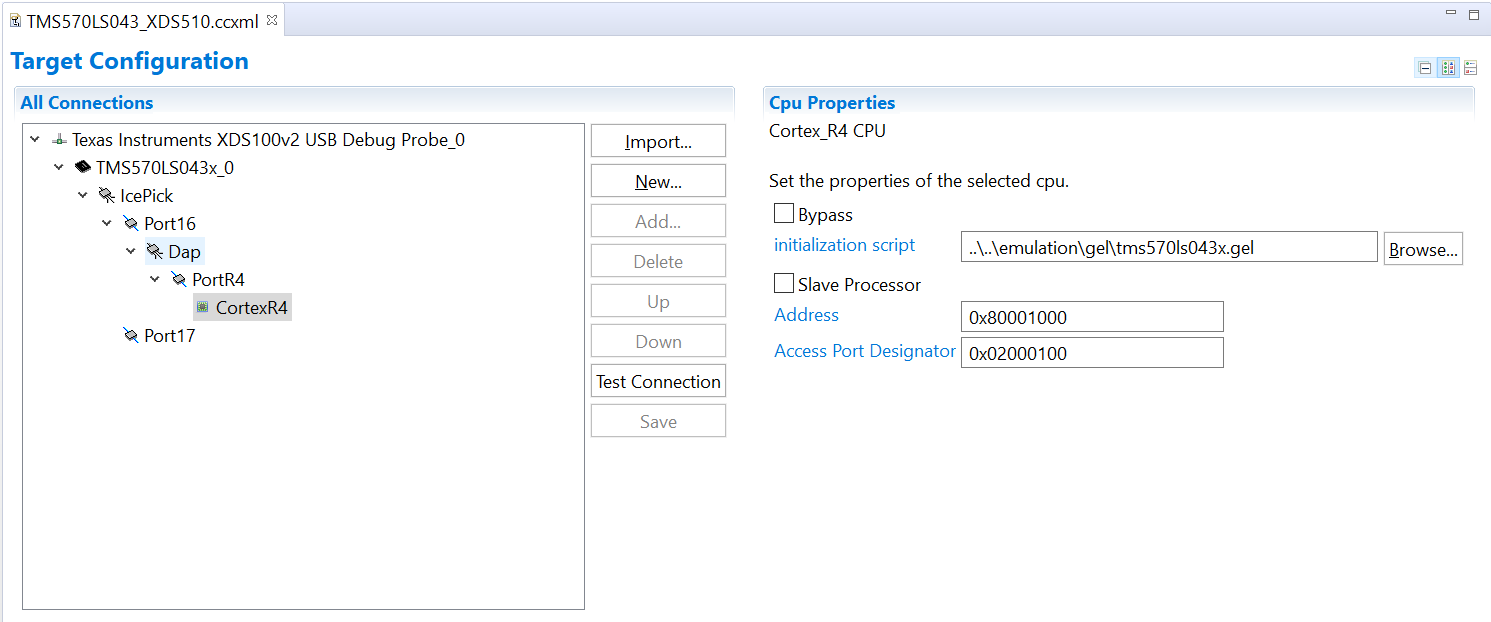
Task: Select the Dap tree item
Action: pyautogui.click(x=174, y=252)
